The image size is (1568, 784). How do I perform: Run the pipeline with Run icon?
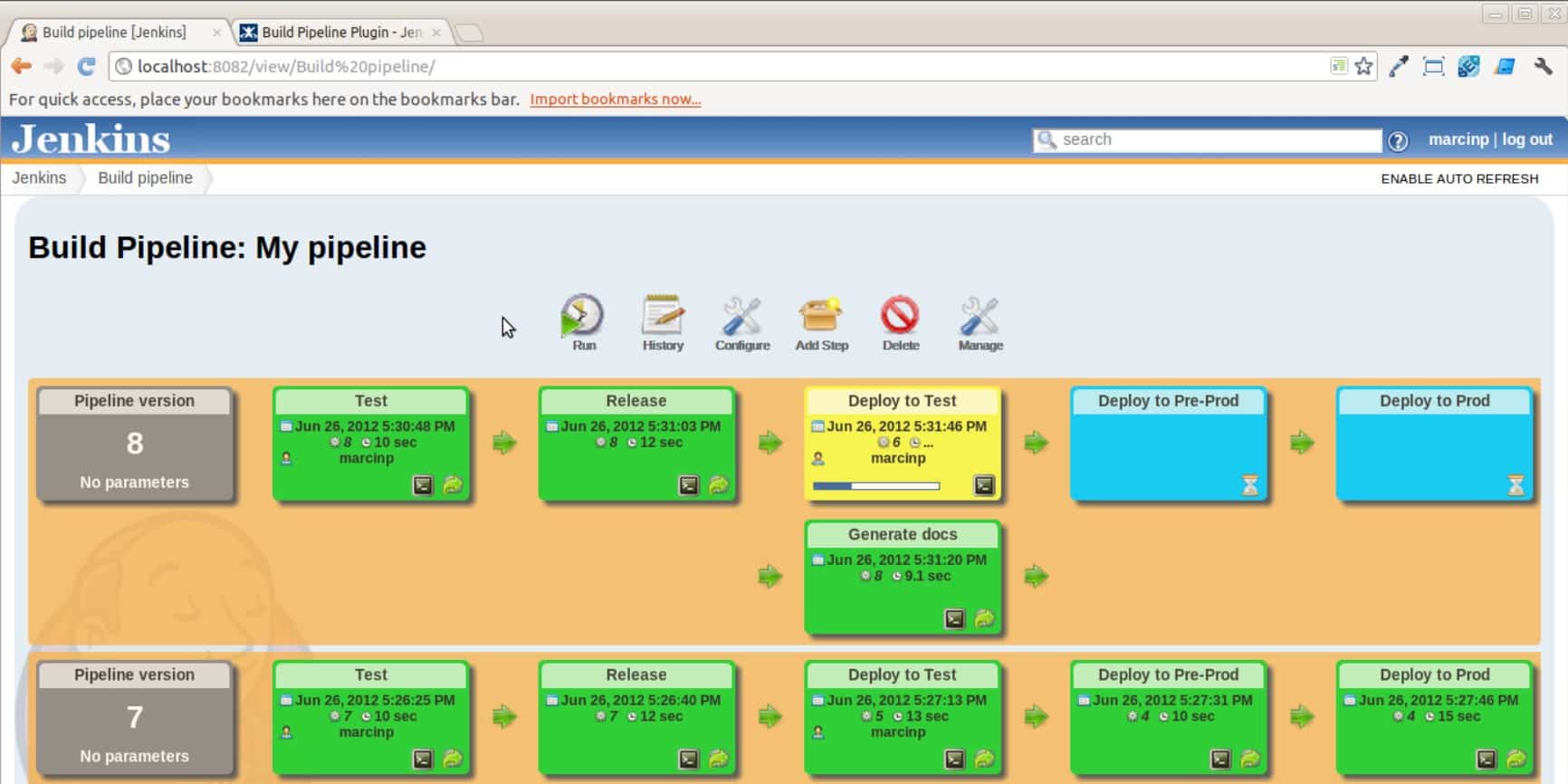pyautogui.click(x=582, y=317)
